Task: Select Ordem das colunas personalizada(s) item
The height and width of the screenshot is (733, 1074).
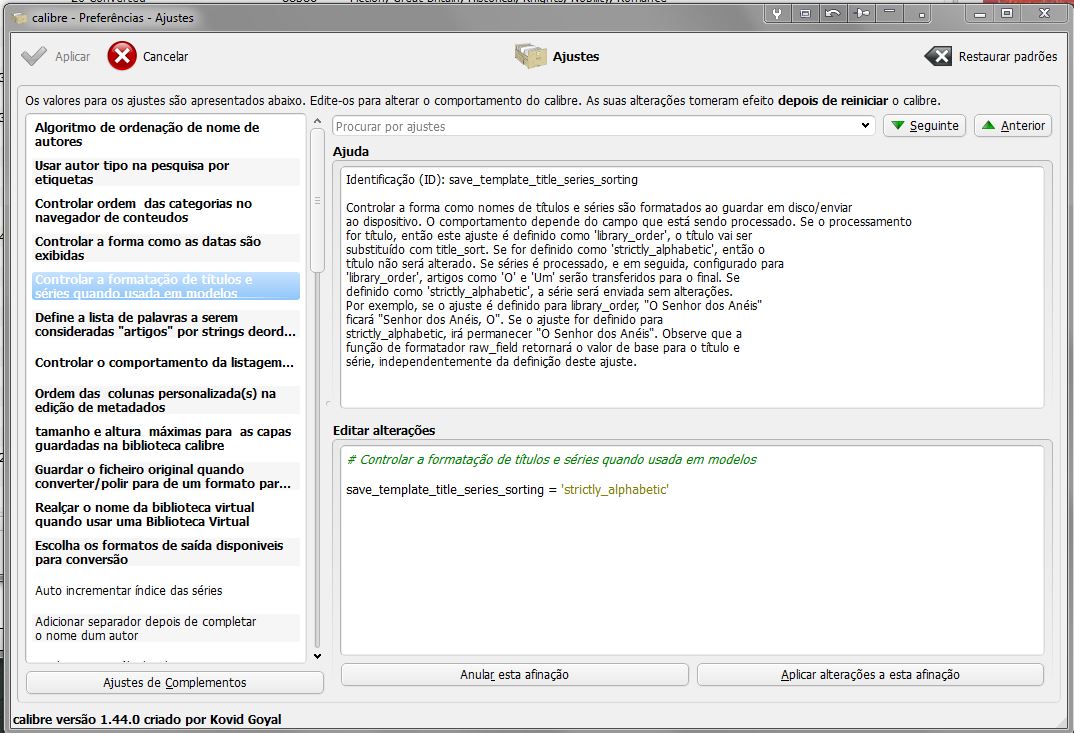Action: pyautogui.click(x=166, y=400)
